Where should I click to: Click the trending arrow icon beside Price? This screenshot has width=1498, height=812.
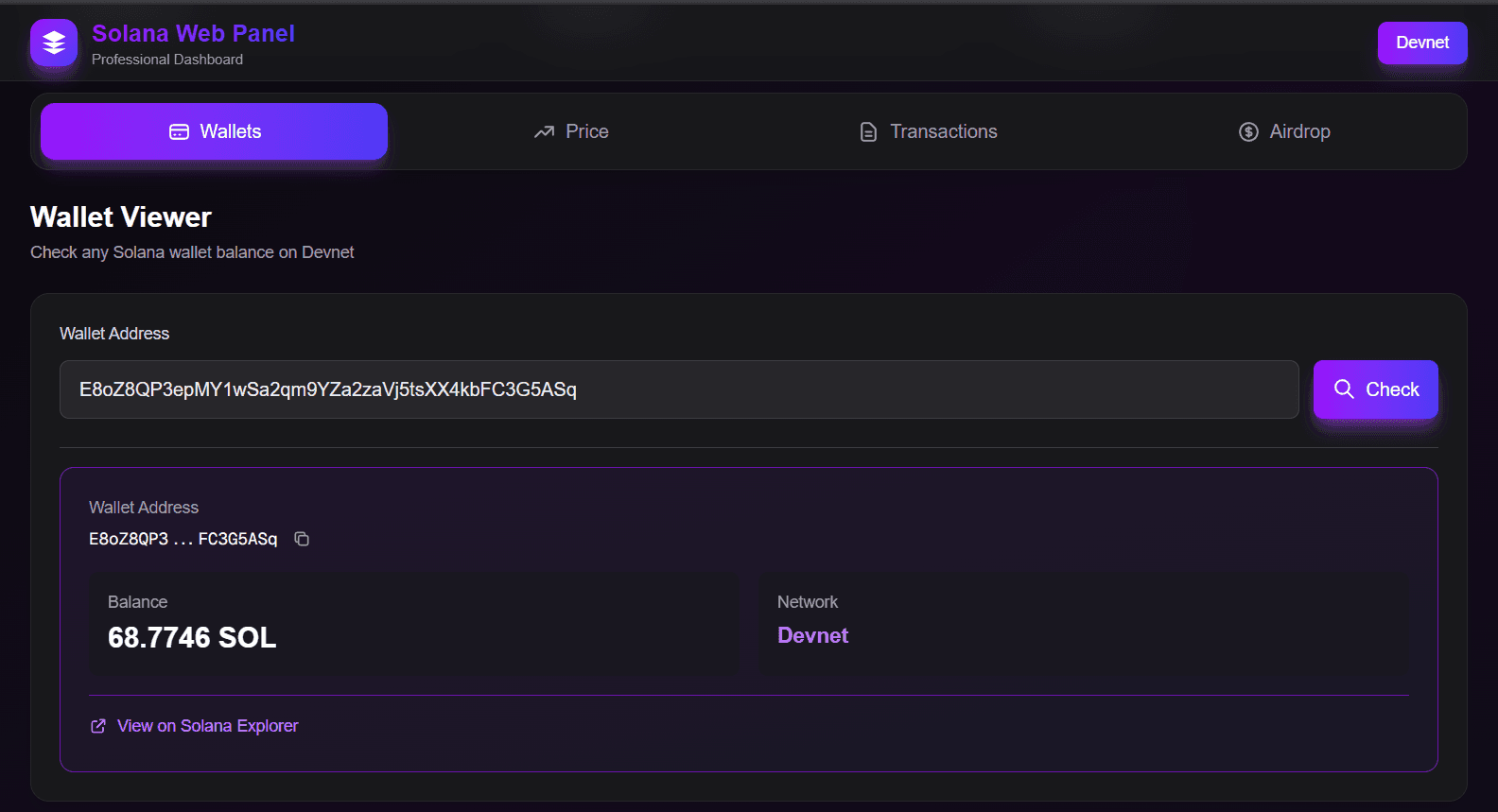pos(544,132)
